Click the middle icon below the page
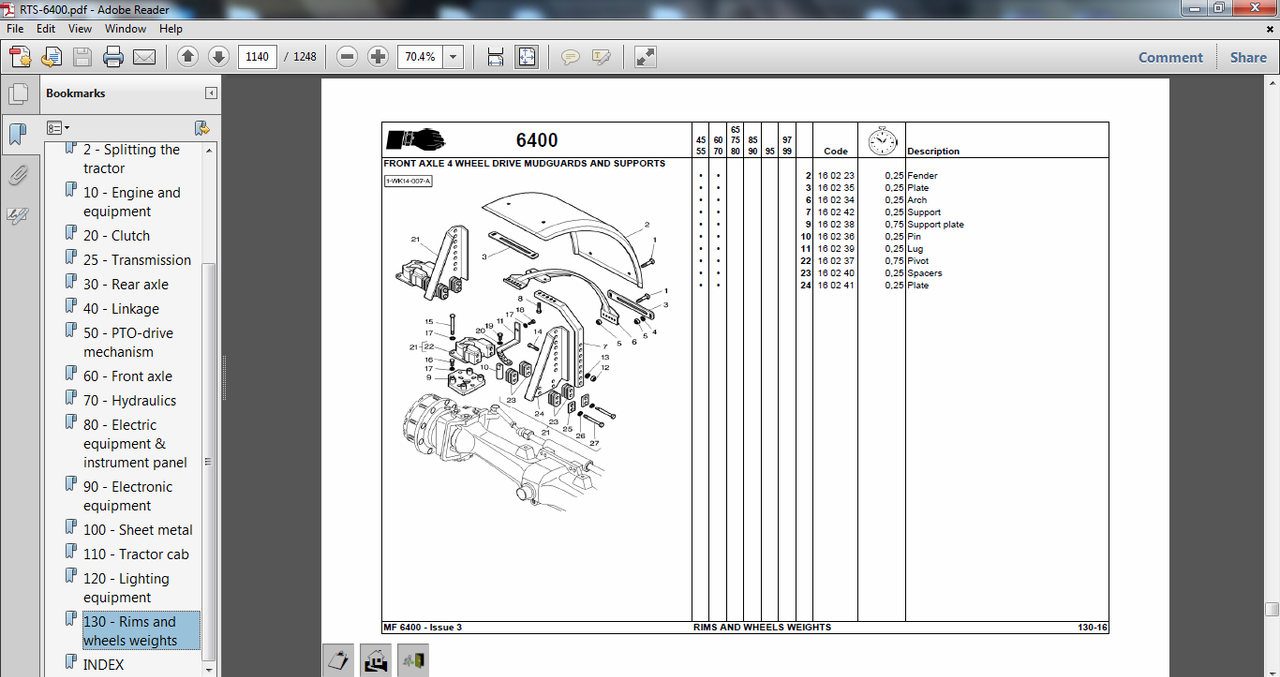This screenshot has width=1280, height=677. (x=376, y=660)
